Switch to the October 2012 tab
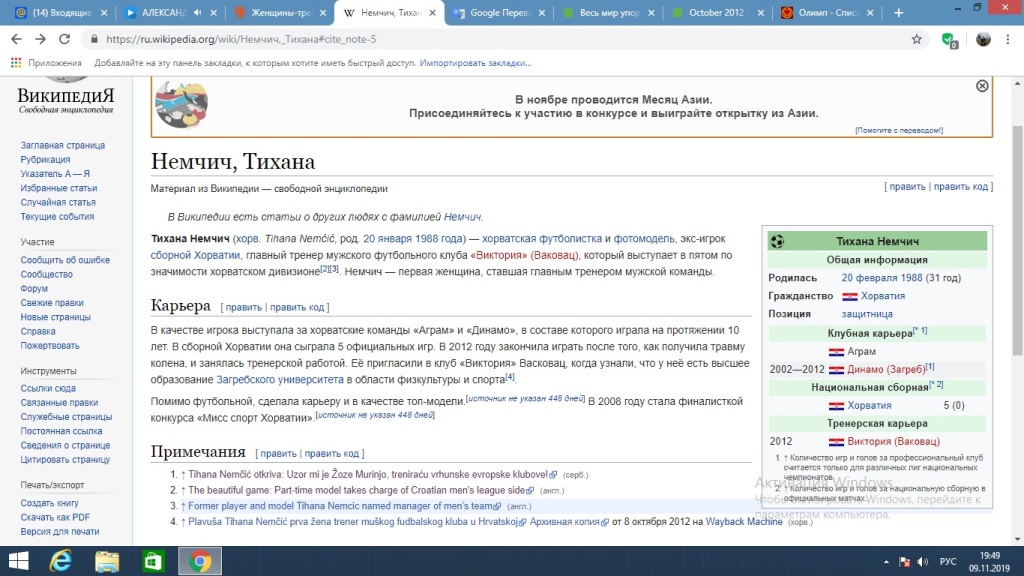 pos(716,12)
